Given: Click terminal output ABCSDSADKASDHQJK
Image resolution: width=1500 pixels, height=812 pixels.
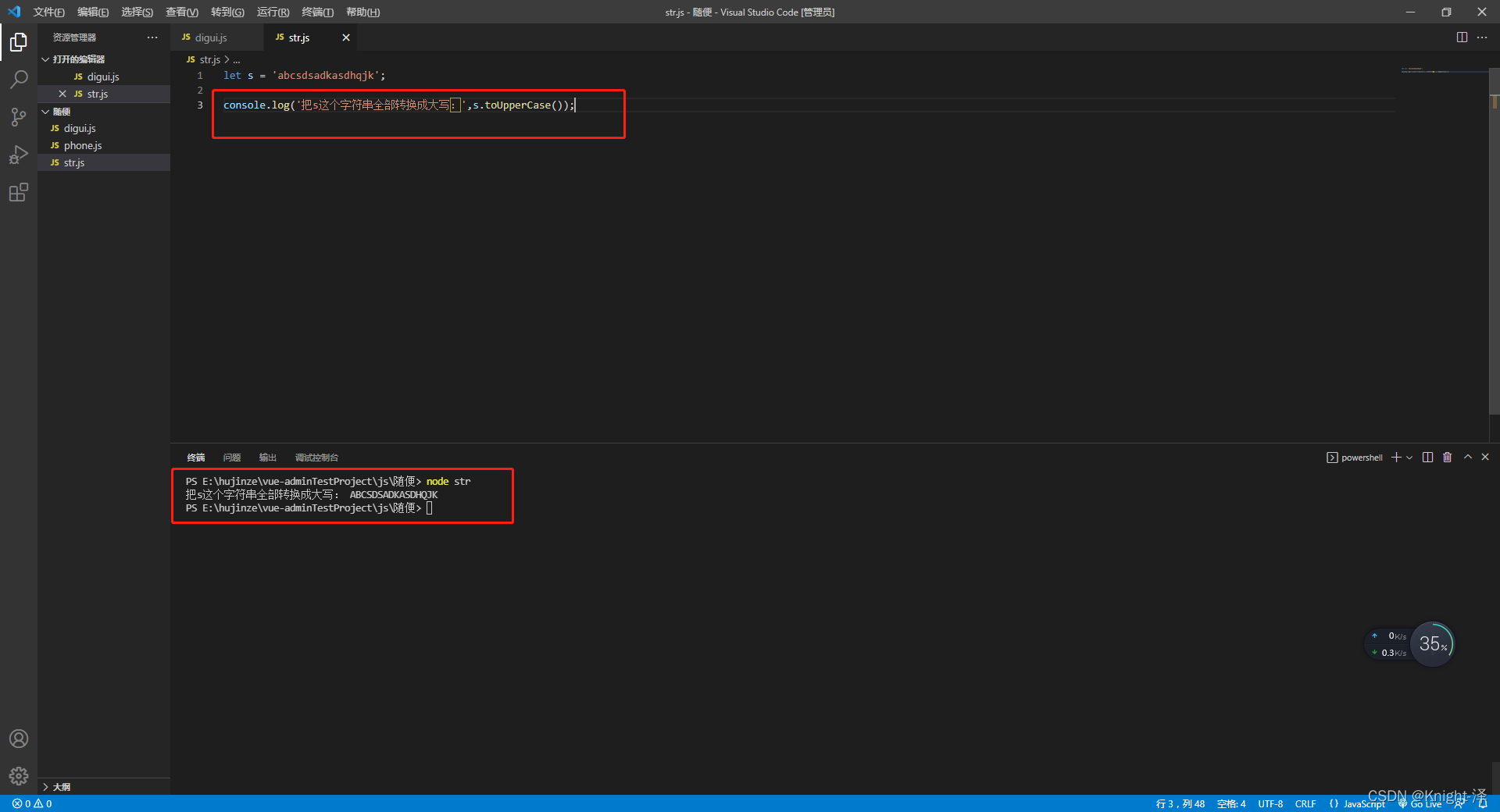Looking at the screenshot, I should [394, 495].
